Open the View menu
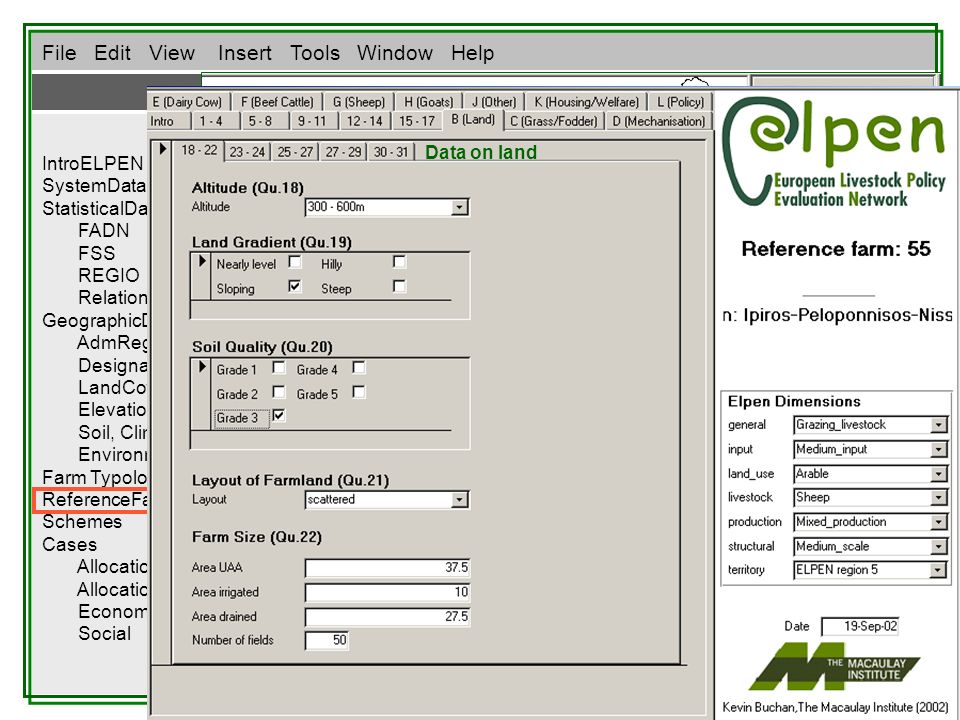The width and height of the screenshot is (960, 720). click(171, 53)
